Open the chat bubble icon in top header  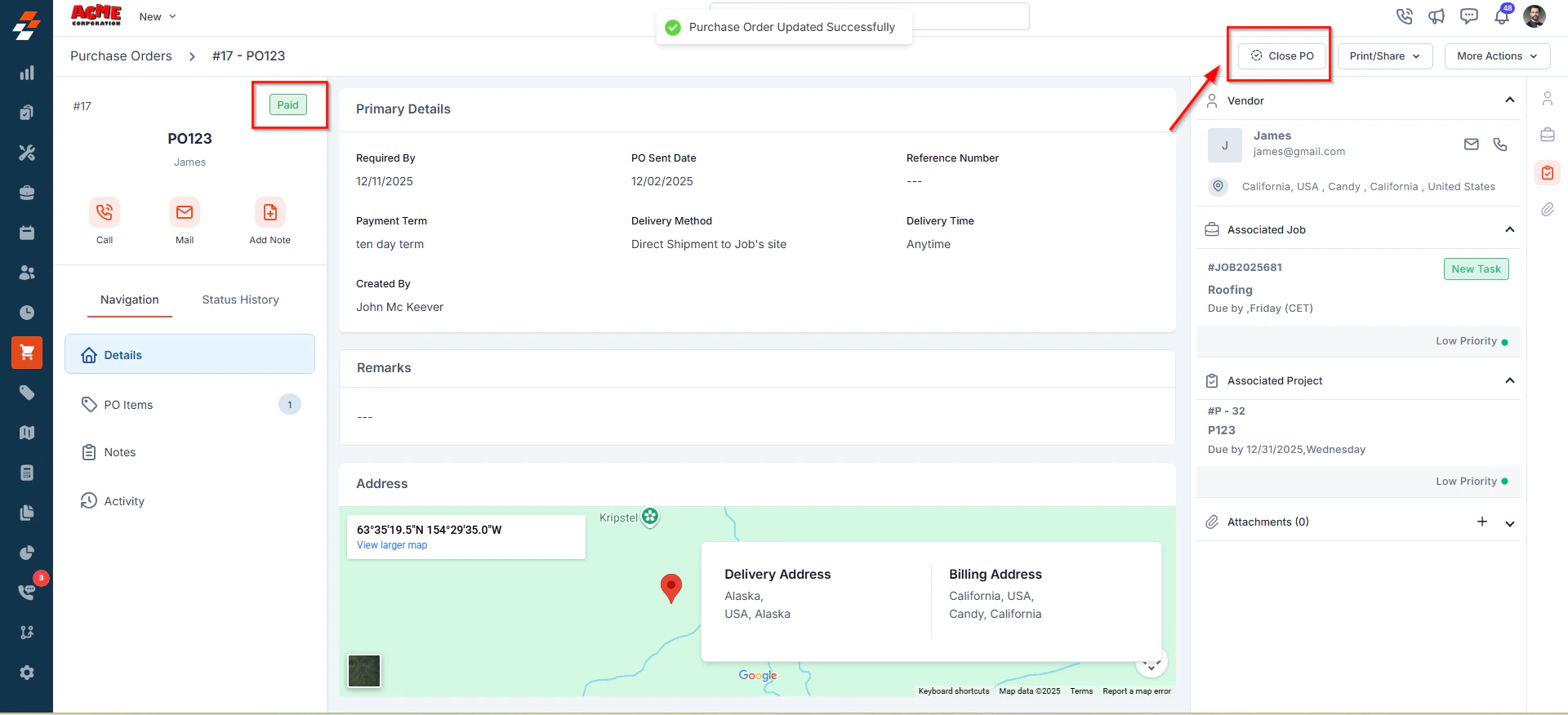1469,16
